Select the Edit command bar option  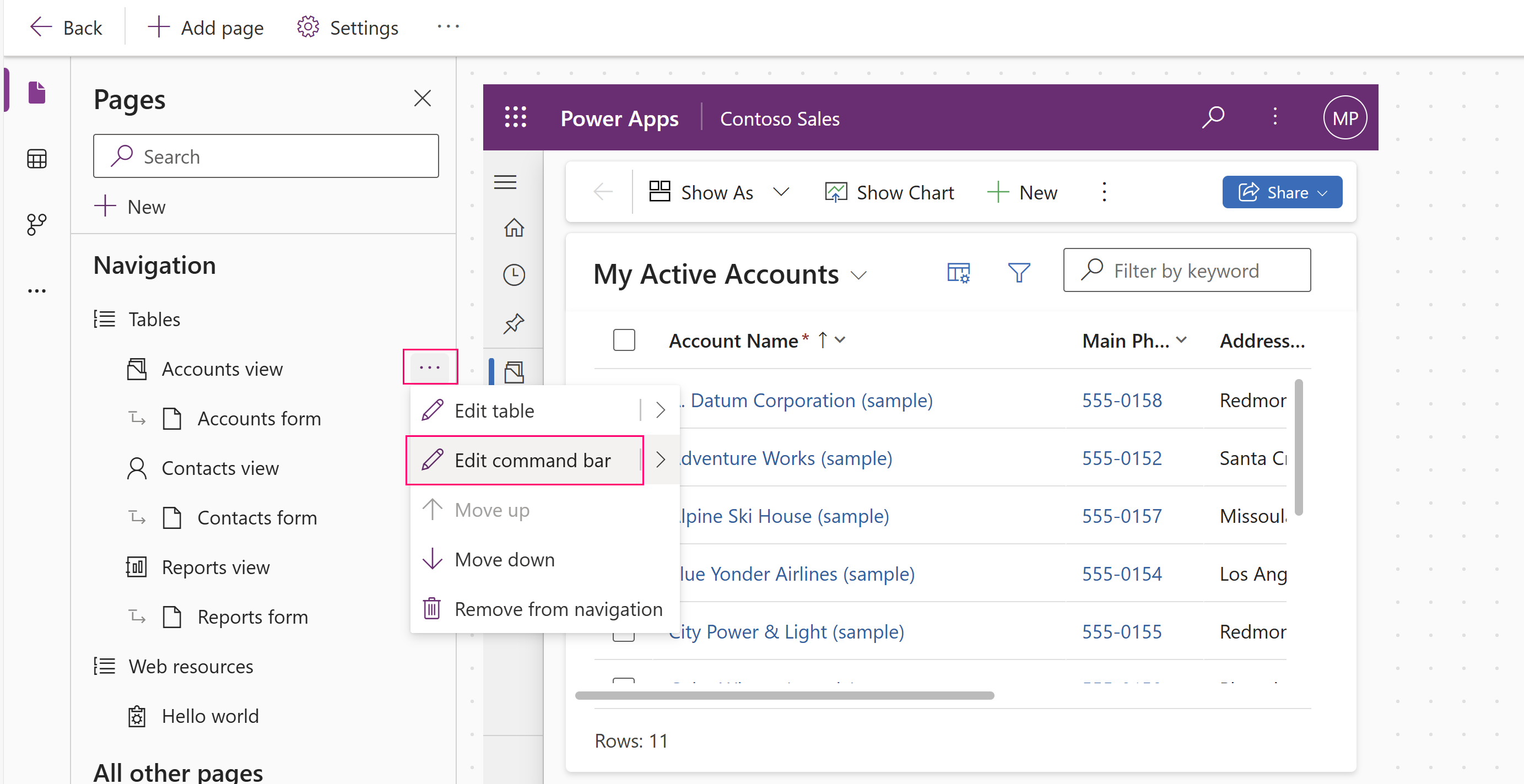tap(534, 460)
